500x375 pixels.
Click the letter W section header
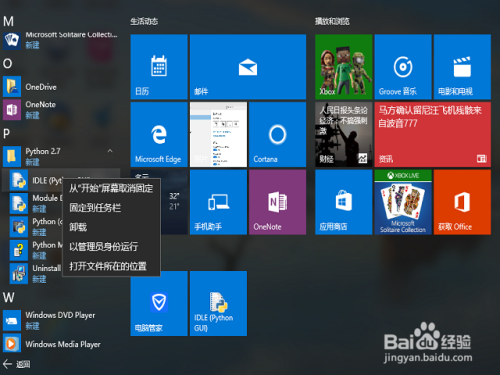point(9,297)
